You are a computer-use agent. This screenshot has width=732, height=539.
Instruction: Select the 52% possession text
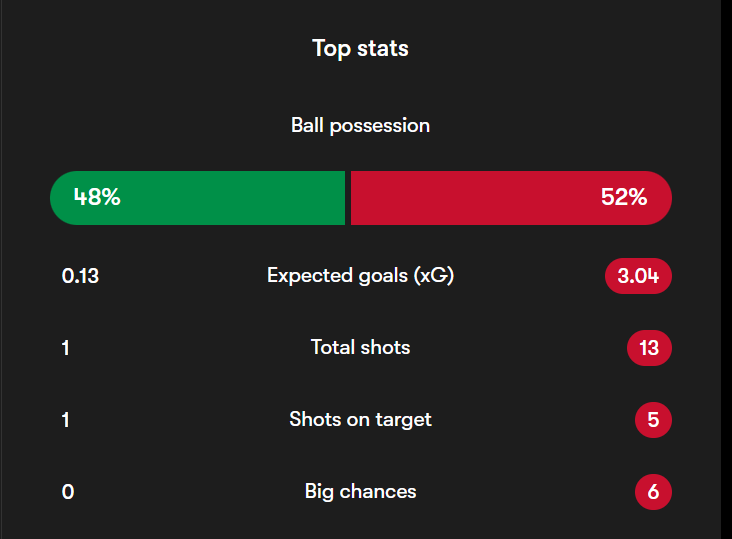click(624, 197)
